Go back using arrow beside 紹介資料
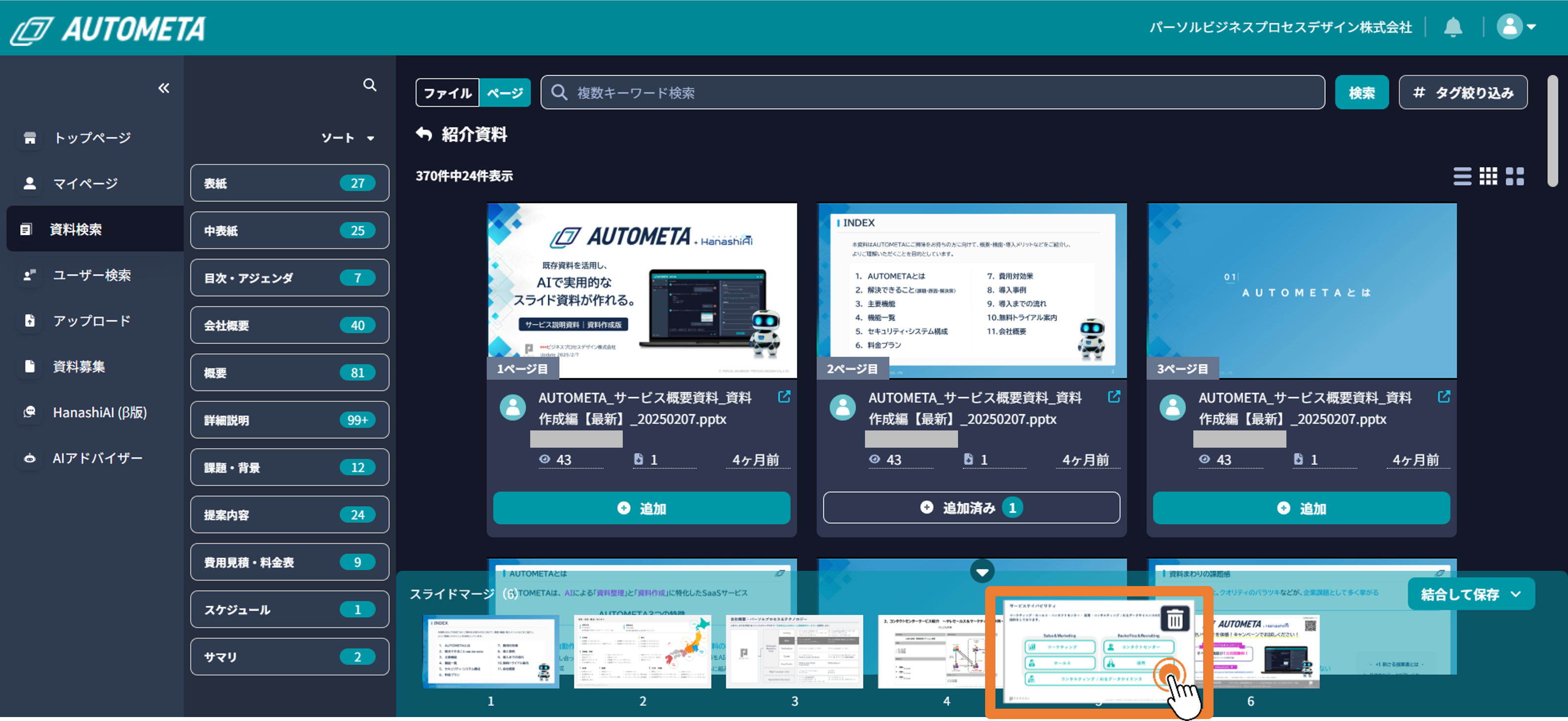The image size is (1568, 721). (x=424, y=134)
